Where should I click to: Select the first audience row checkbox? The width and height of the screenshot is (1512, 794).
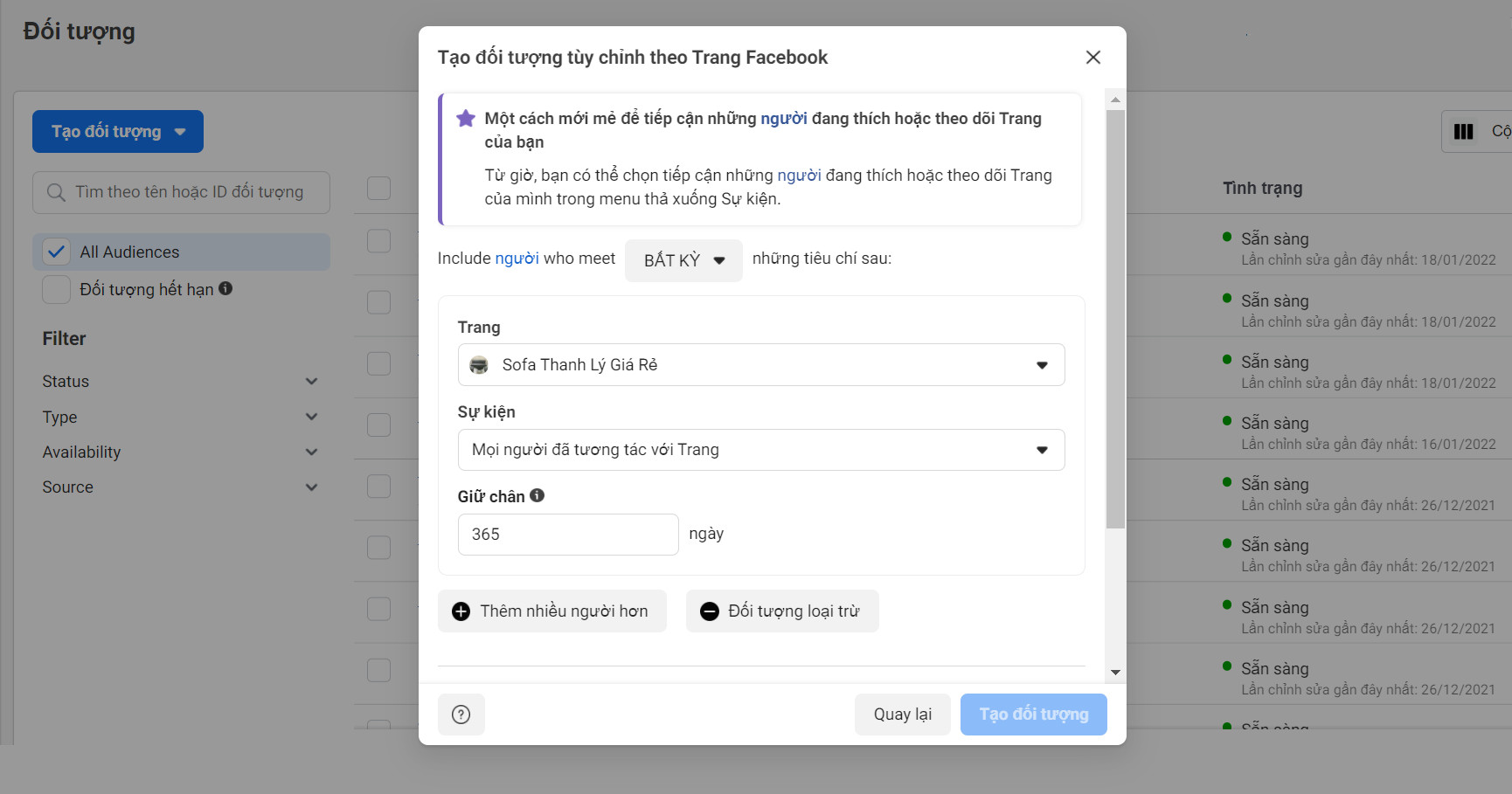tap(378, 241)
